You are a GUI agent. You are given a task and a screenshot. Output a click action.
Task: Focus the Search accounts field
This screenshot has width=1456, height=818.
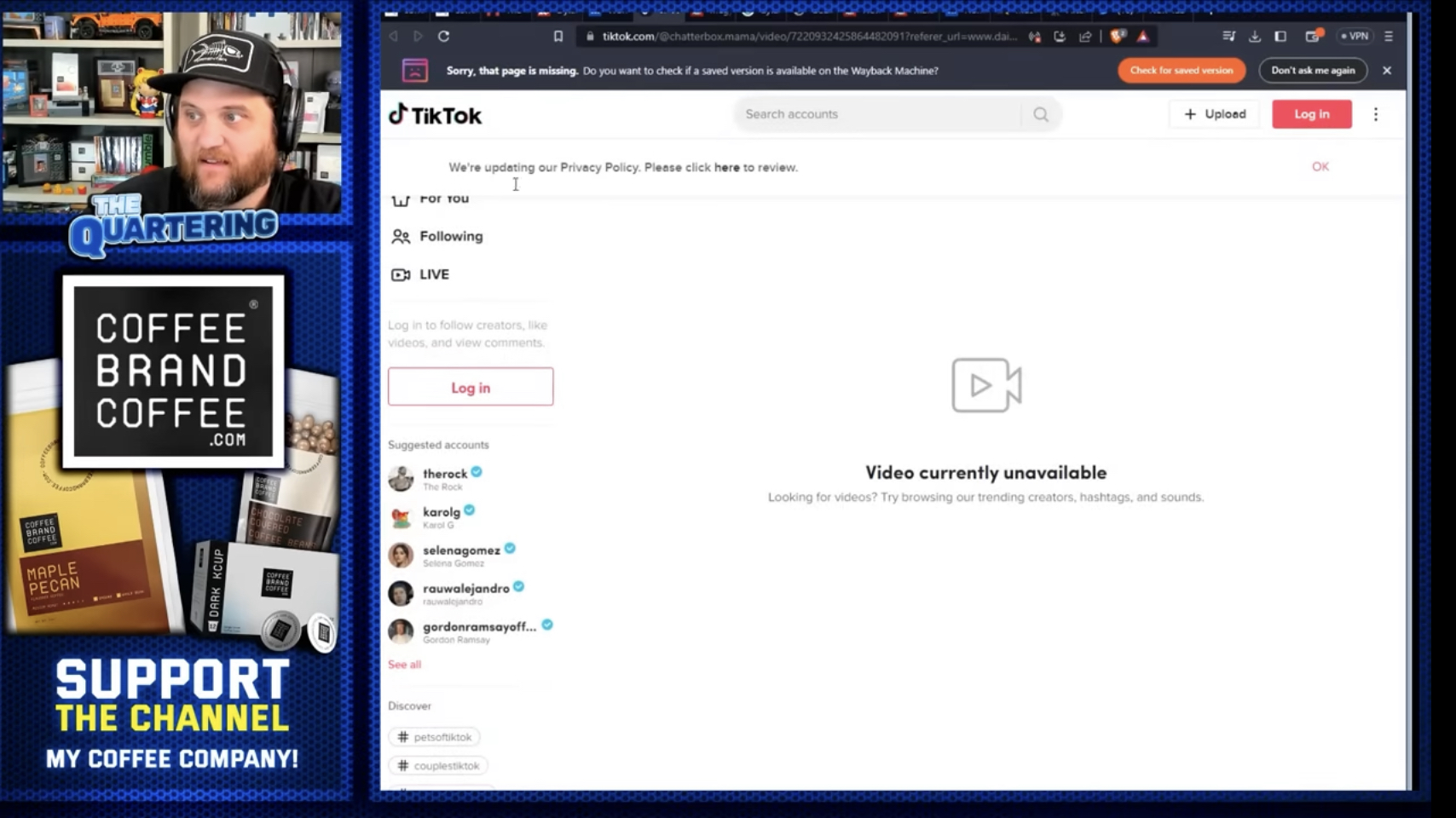click(878, 114)
